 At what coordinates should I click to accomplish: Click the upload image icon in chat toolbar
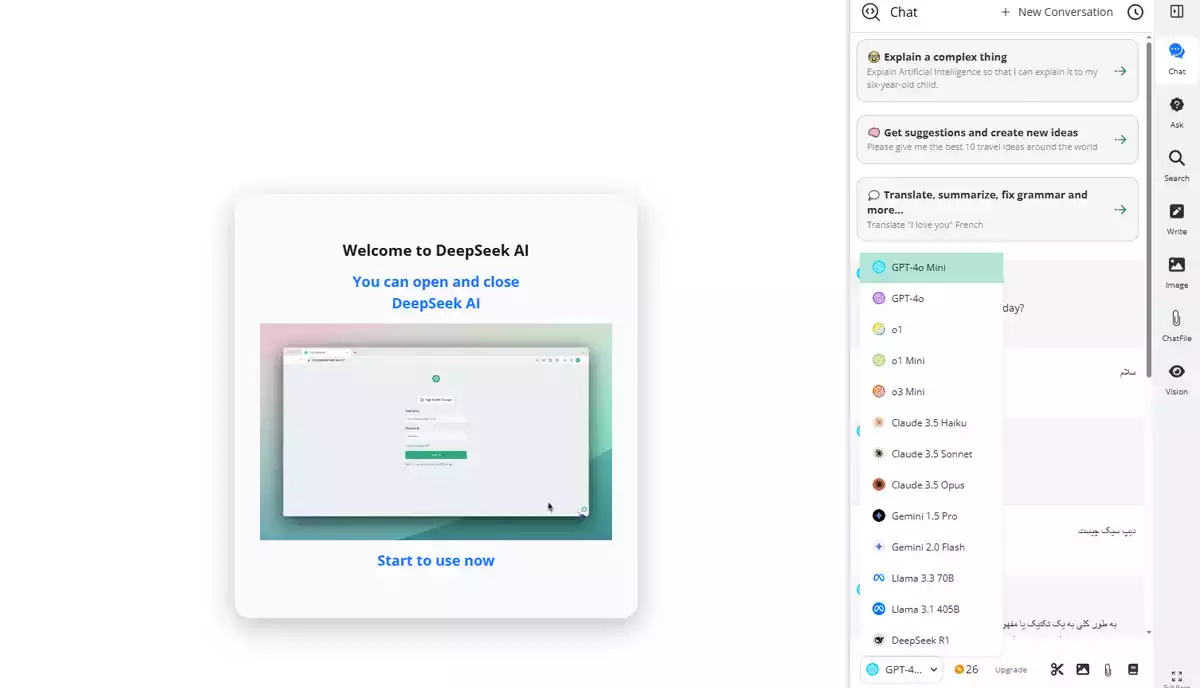click(x=1083, y=669)
